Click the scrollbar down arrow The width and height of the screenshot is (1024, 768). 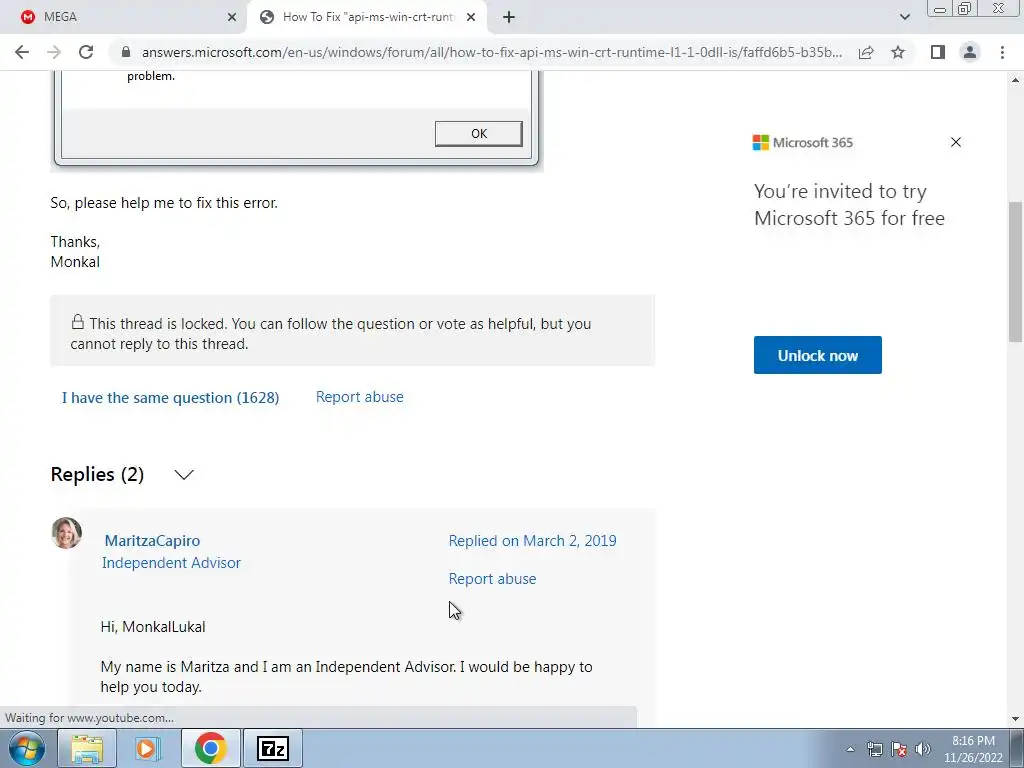coord(1016,719)
